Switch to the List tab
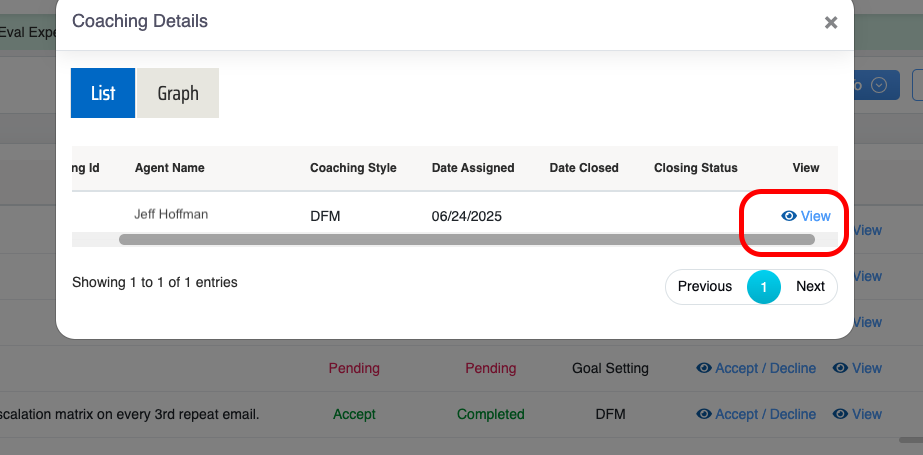This screenshot has width=923, height=455. [103, 93]
